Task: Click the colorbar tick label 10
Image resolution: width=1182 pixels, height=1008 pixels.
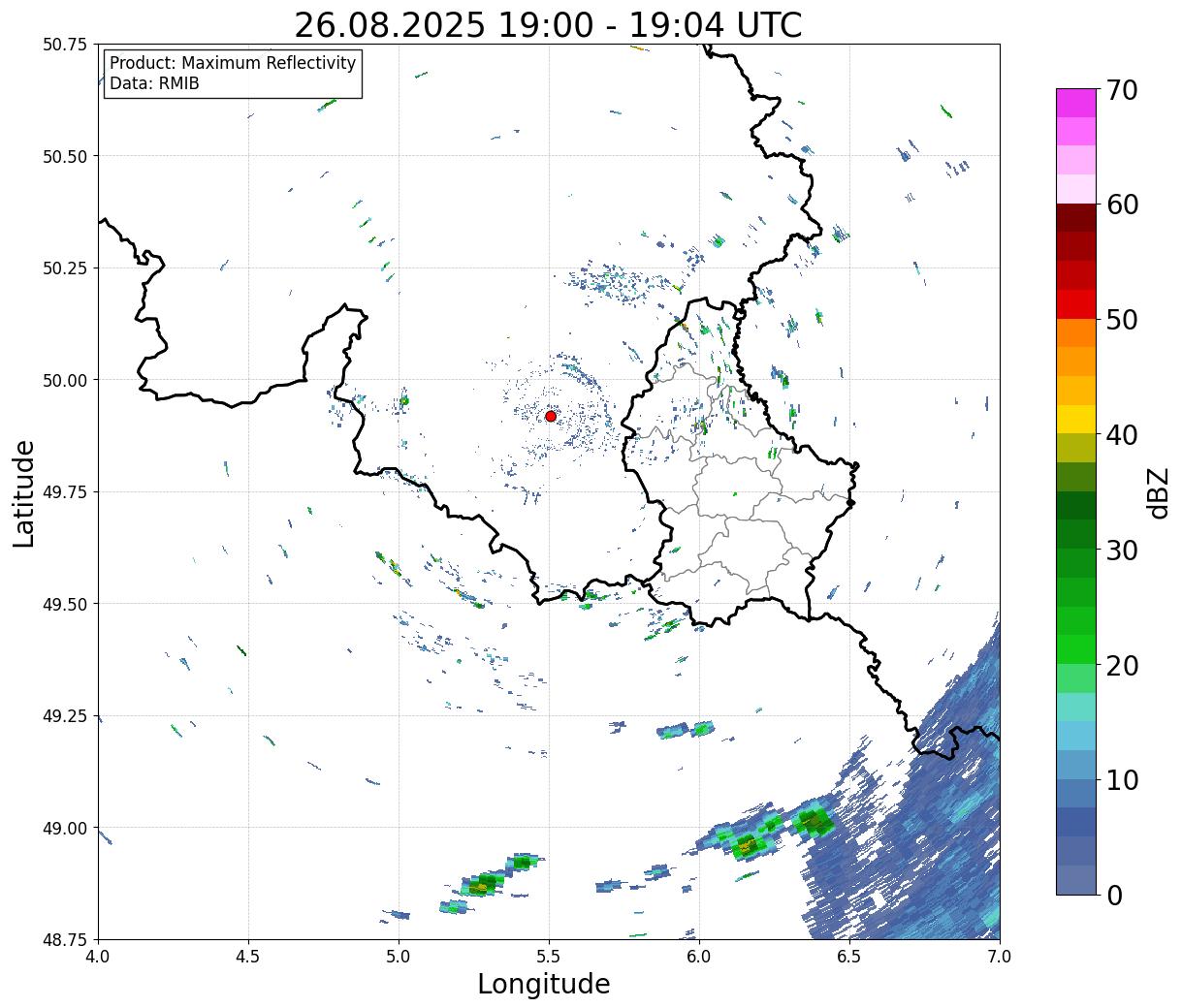Action: pos(1121,780)
